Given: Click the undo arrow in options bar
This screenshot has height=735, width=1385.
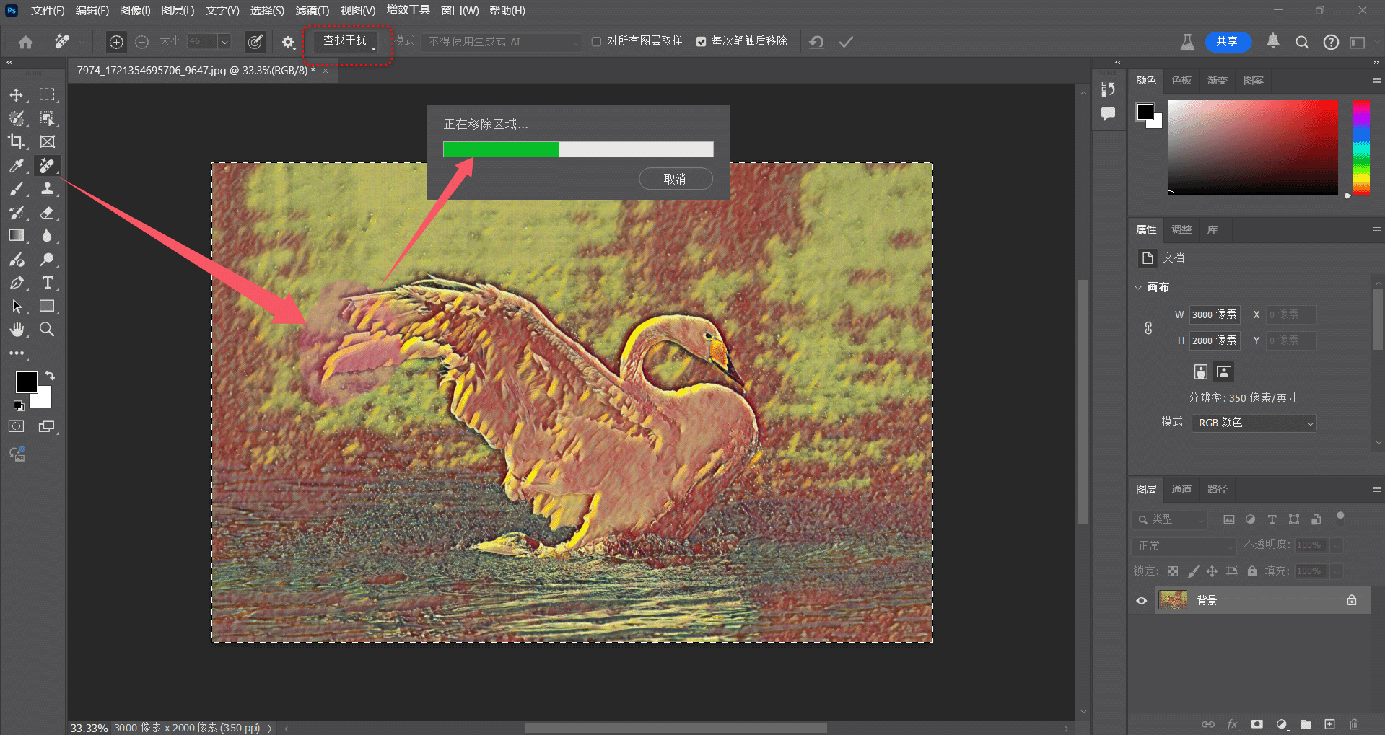Looking at the screenshot, I should (x=816, y=42).
